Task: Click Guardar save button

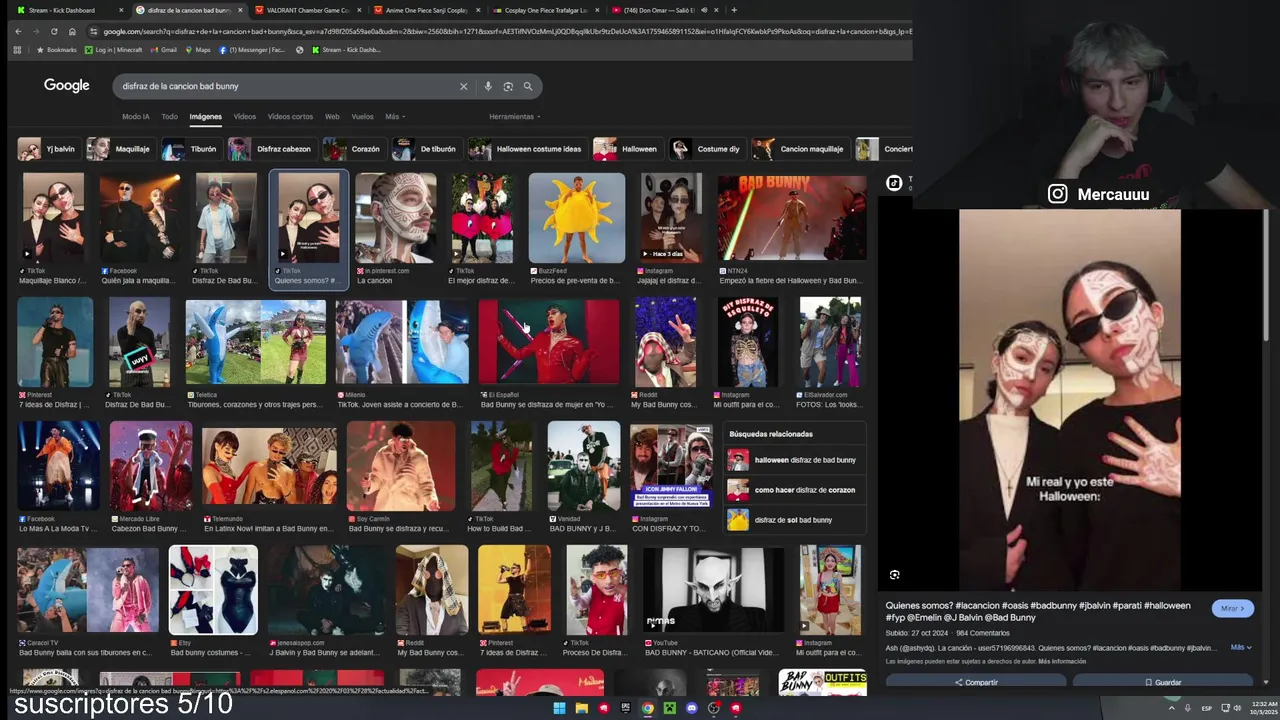Action: point(1162,682)
